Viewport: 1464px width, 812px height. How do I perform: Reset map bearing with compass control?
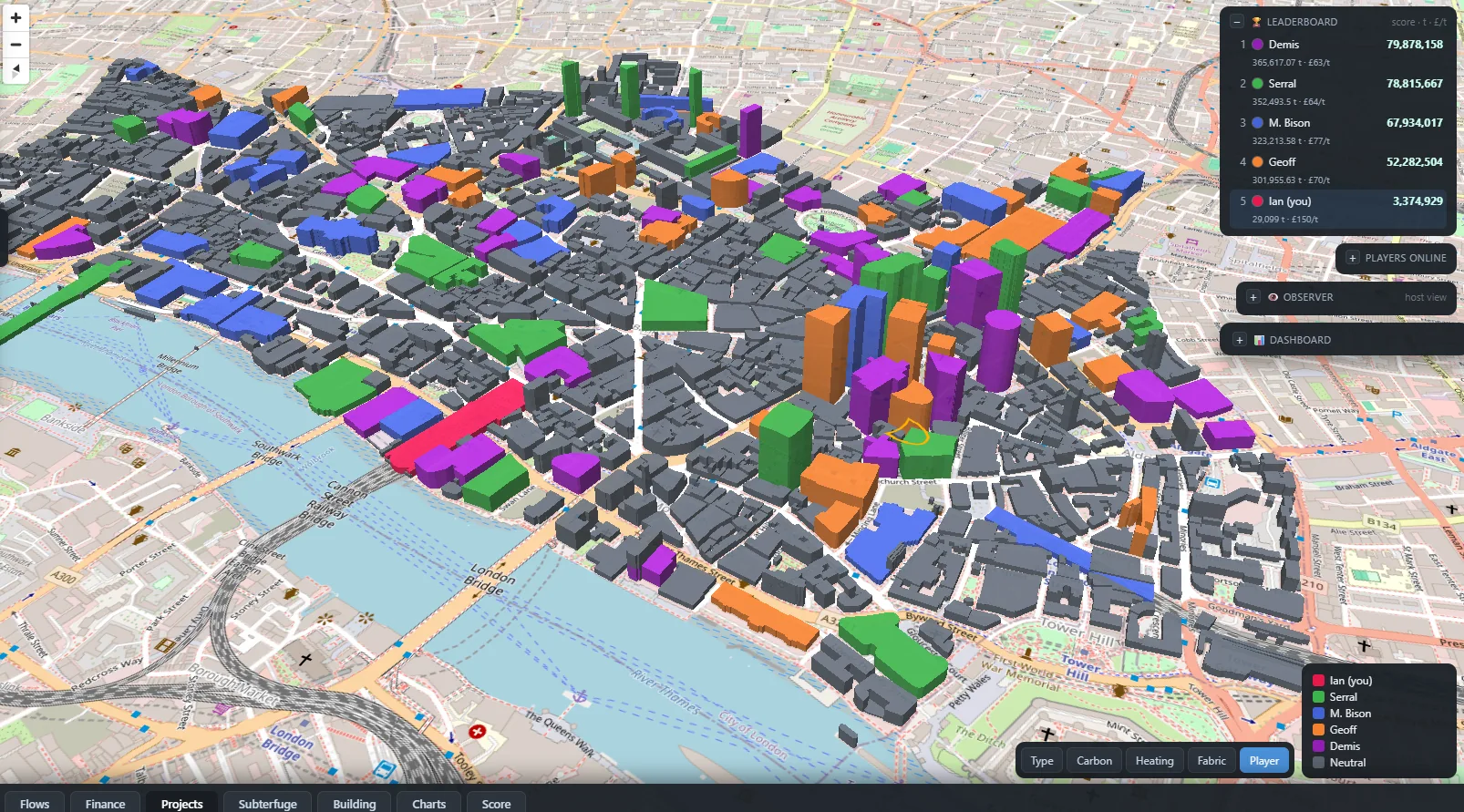point(15,70)
